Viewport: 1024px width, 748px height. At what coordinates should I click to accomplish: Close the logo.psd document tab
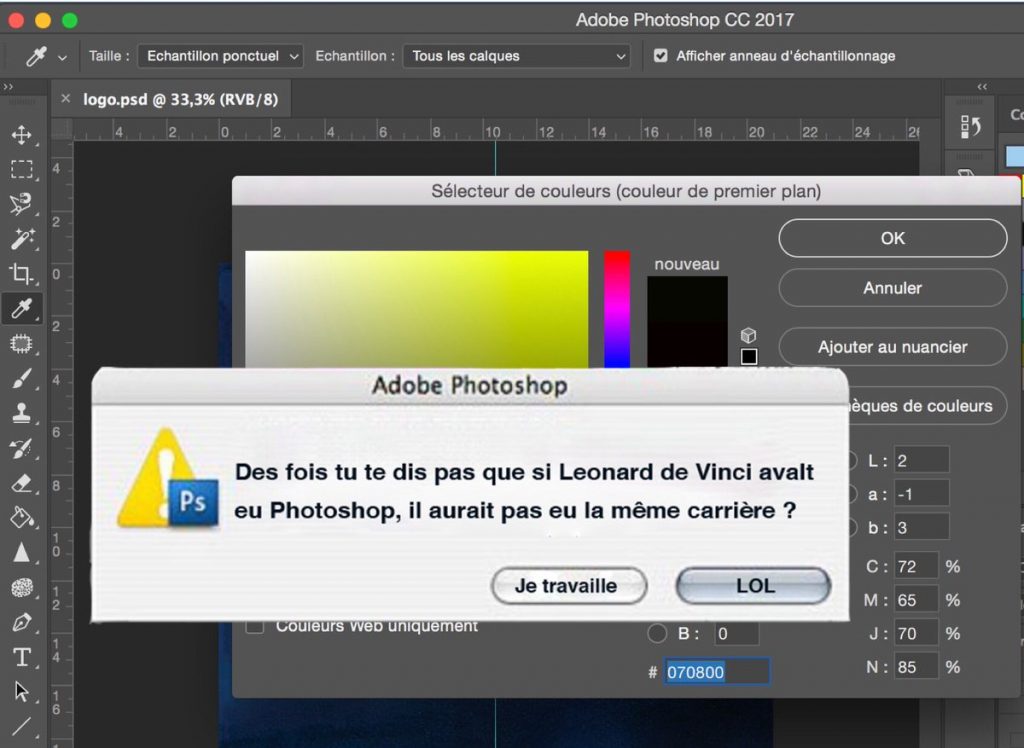coord(65,99)
